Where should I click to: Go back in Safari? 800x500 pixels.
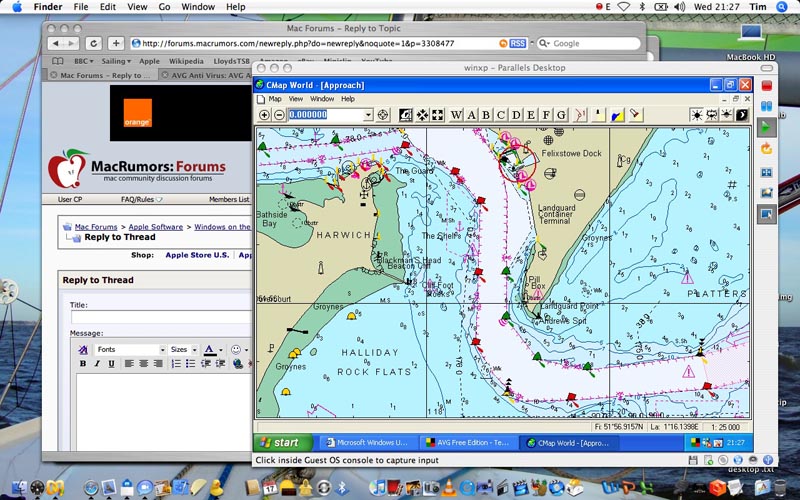pyautogui.click(x=56, y=43)
